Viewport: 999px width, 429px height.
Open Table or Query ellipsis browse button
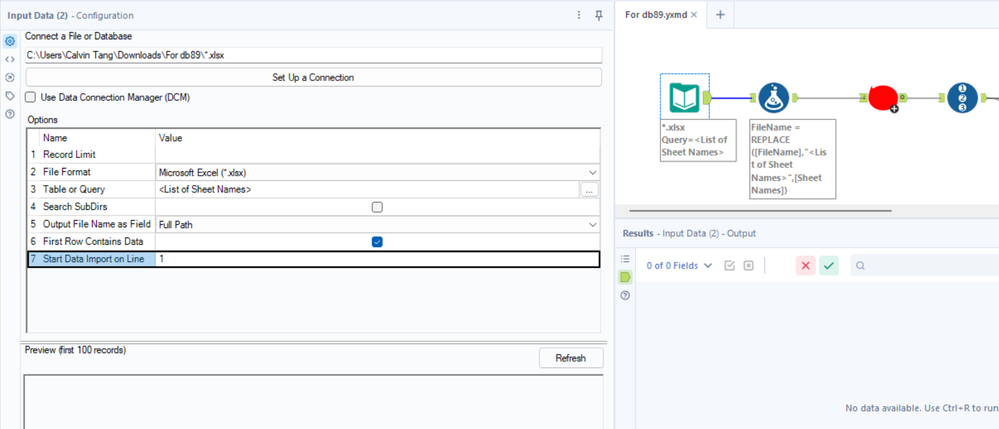[x=589, y=190]
